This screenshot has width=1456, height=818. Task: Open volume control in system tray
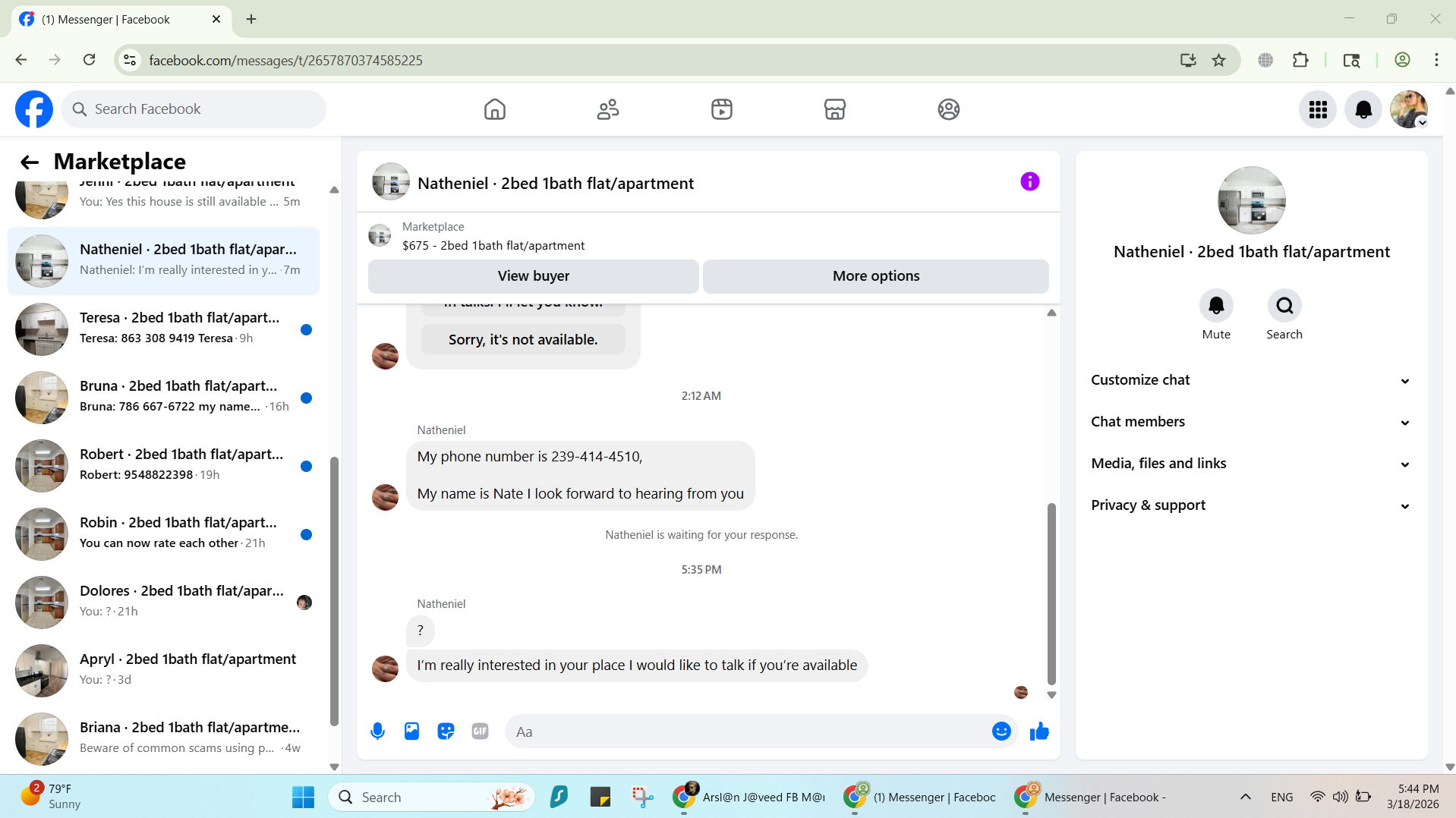1341,797
